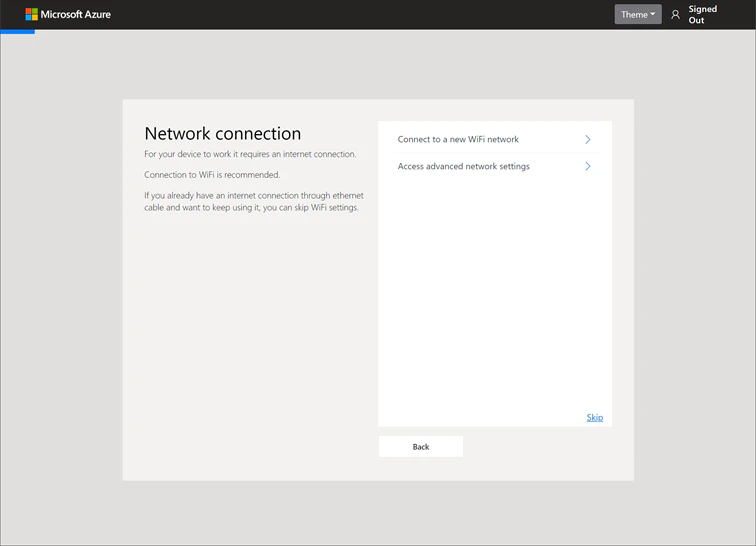Open Access advanced network settings
The width and height of the screenshot is (756, 546).
495,166
